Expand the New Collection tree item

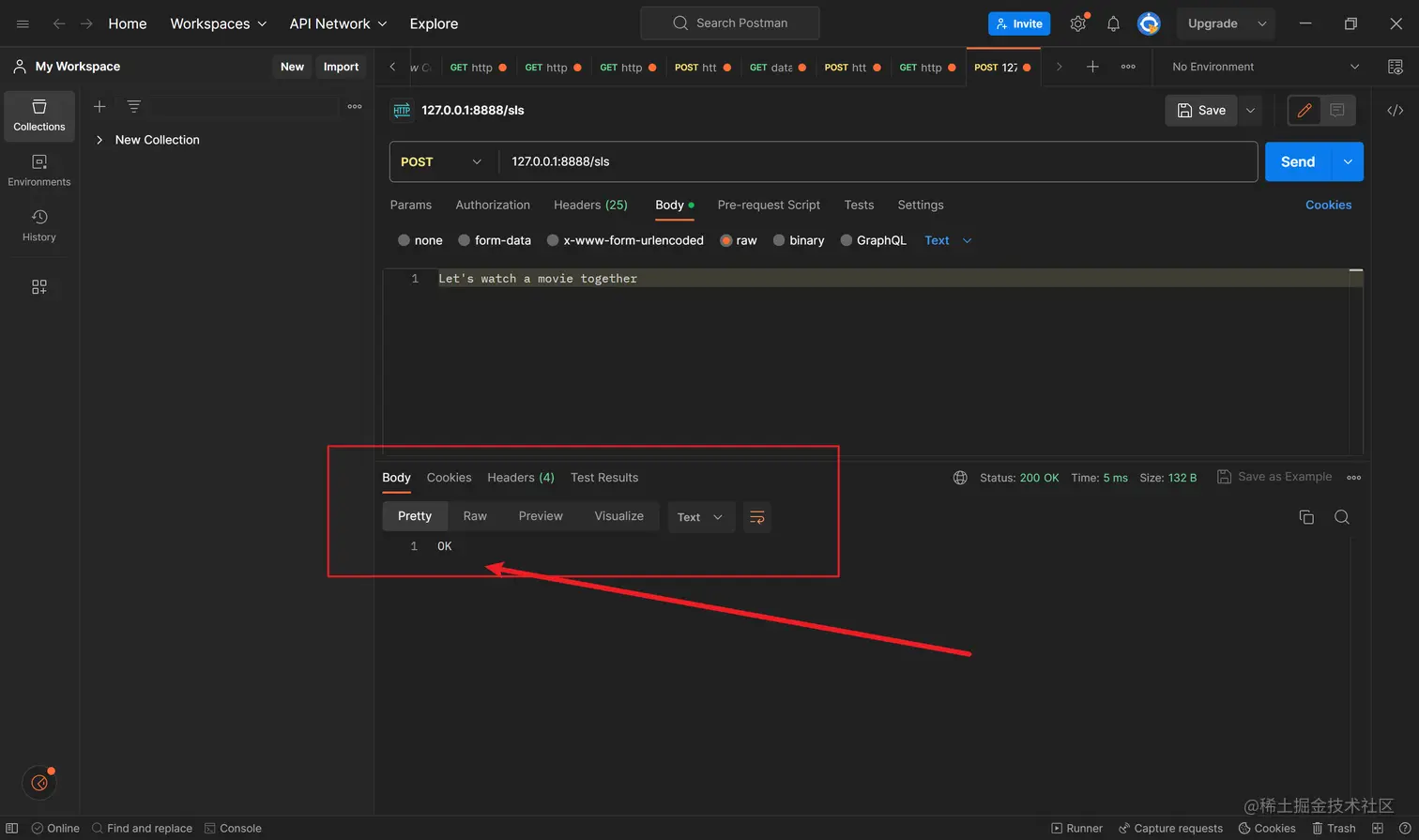pyautogui.click(x=99, y=140)
